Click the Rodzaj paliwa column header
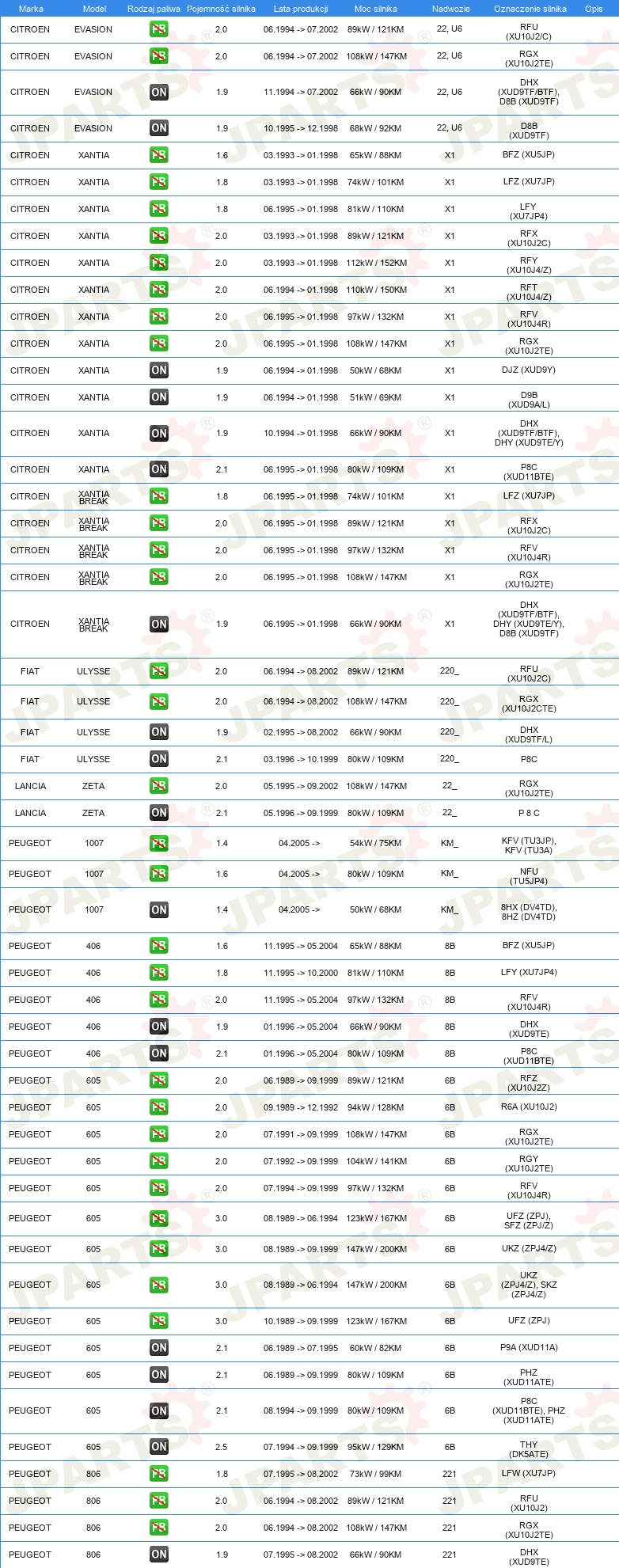The image size is (619, 1568). (154, 9)
